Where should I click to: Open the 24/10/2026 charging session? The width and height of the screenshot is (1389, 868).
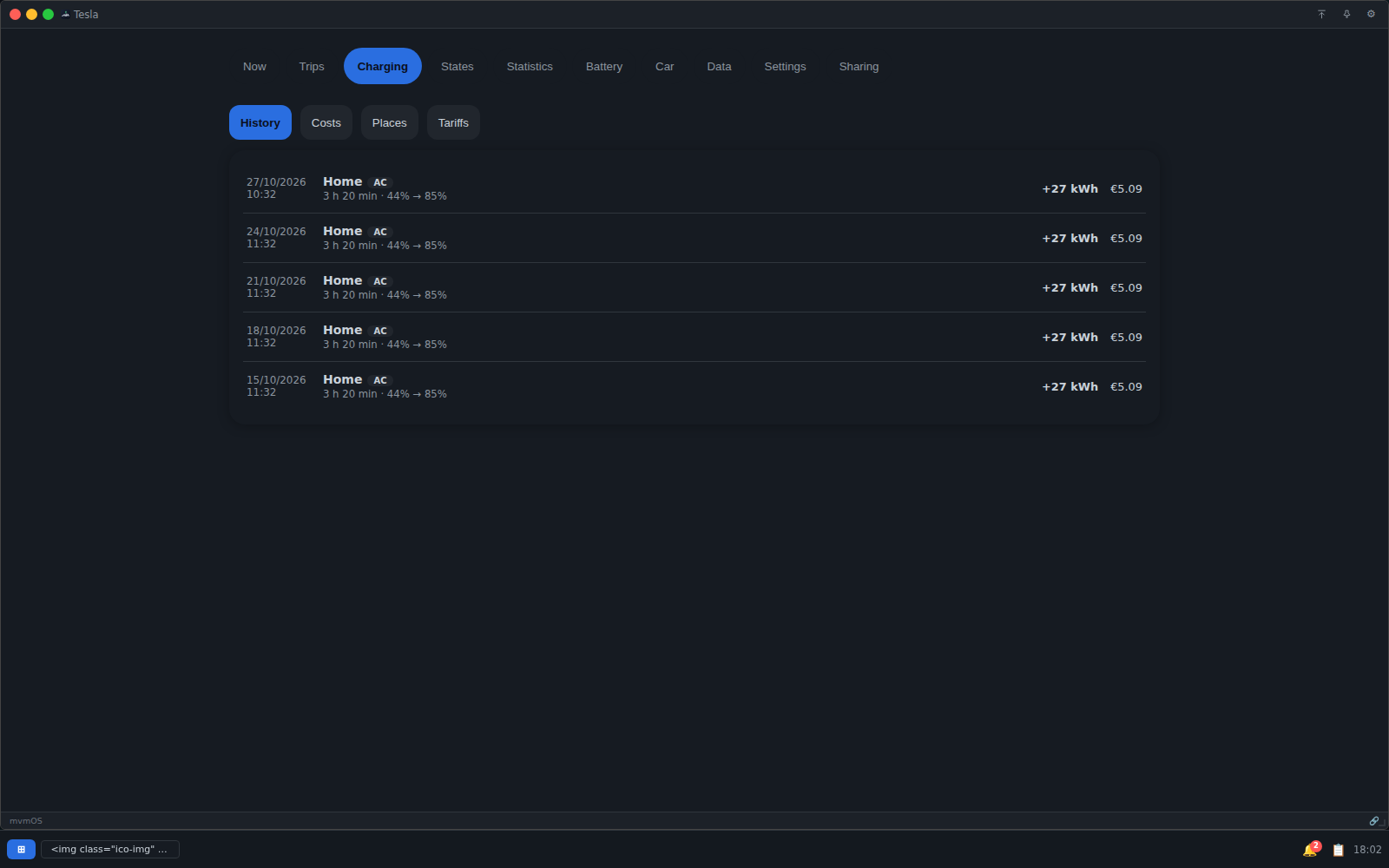tap(694, 238)
